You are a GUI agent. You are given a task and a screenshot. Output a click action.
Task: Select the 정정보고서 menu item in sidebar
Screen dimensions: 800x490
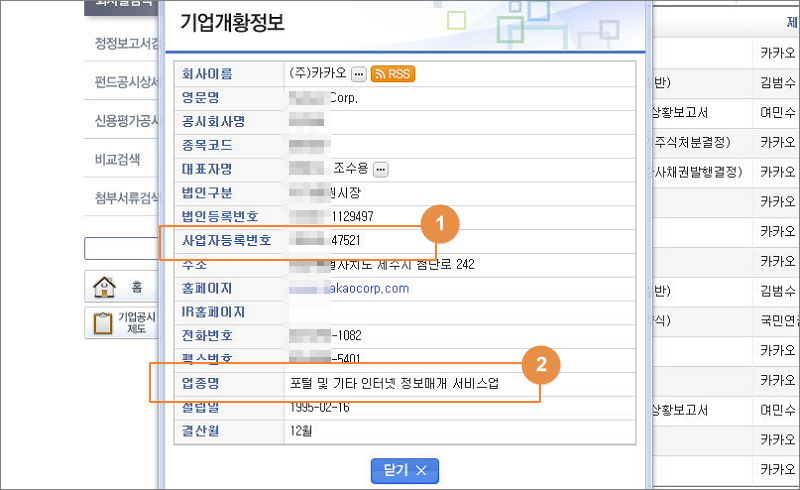coord(127,43)
